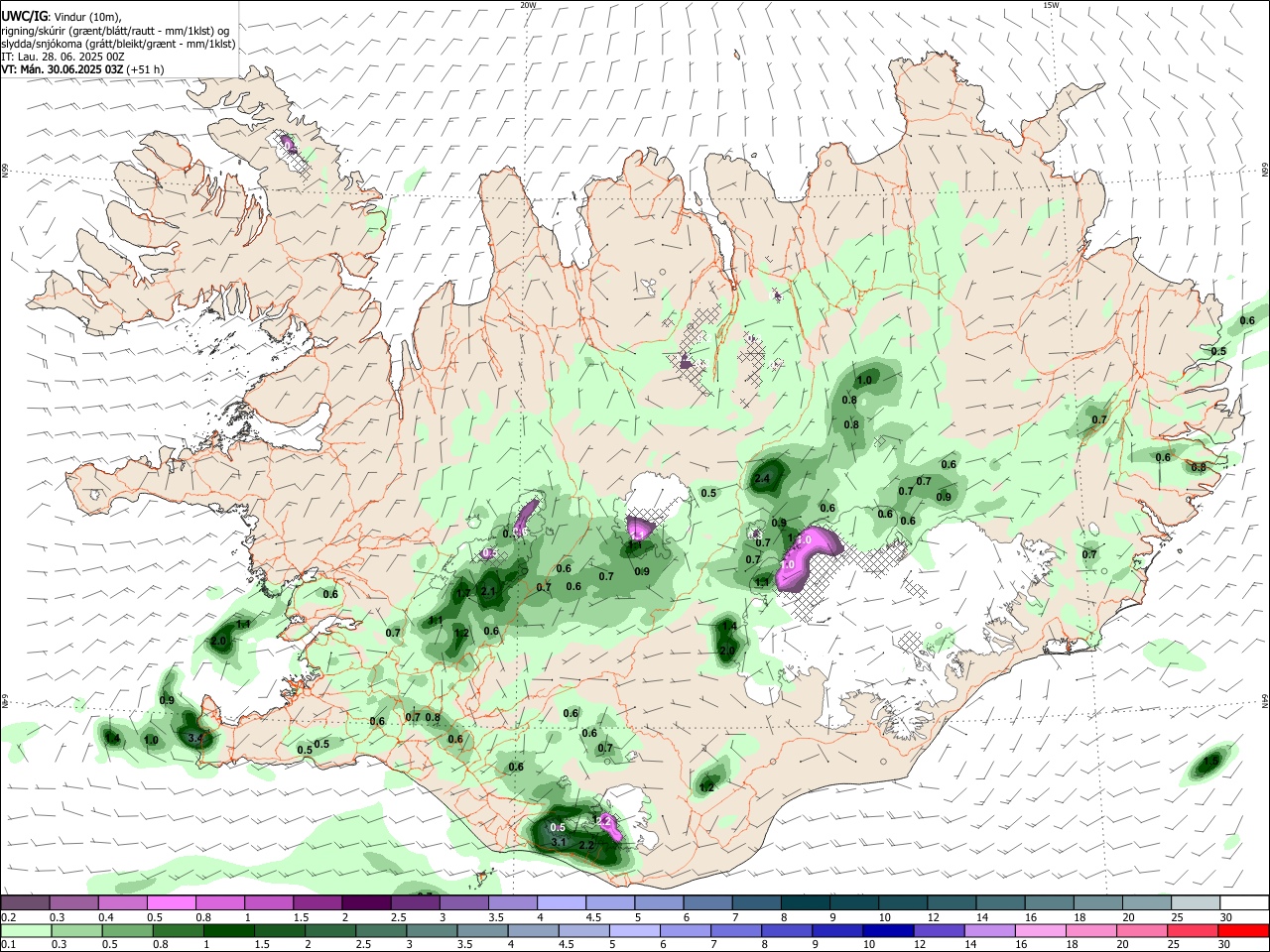Click the '2.1' precipitation value on the map
Image resolution: width=1270 pixels, height=952 pixels.
(x=487, y=591)
